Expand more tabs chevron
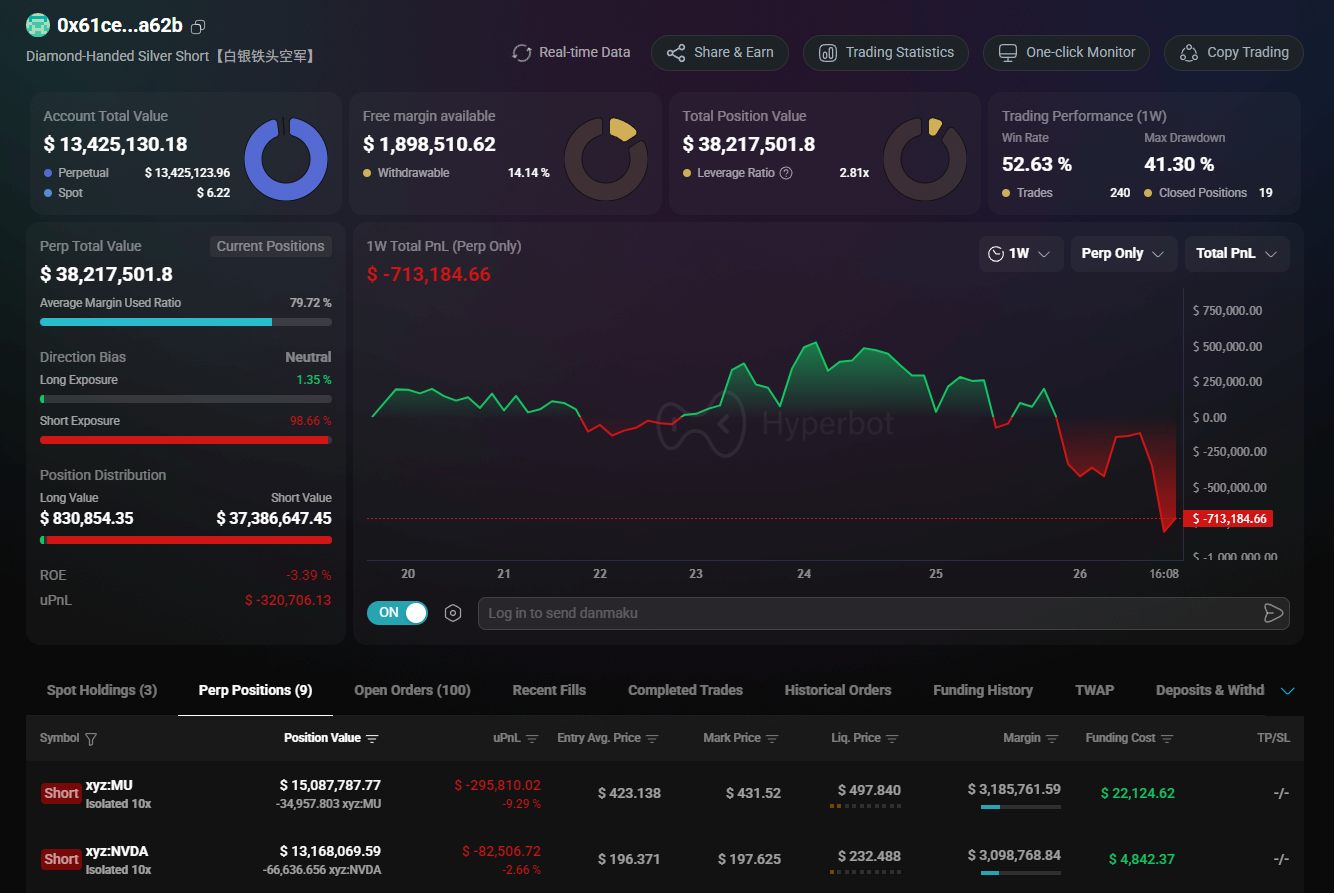Image resolution: width=1334 pixels, height=893 pixels. coord(1288,691)
